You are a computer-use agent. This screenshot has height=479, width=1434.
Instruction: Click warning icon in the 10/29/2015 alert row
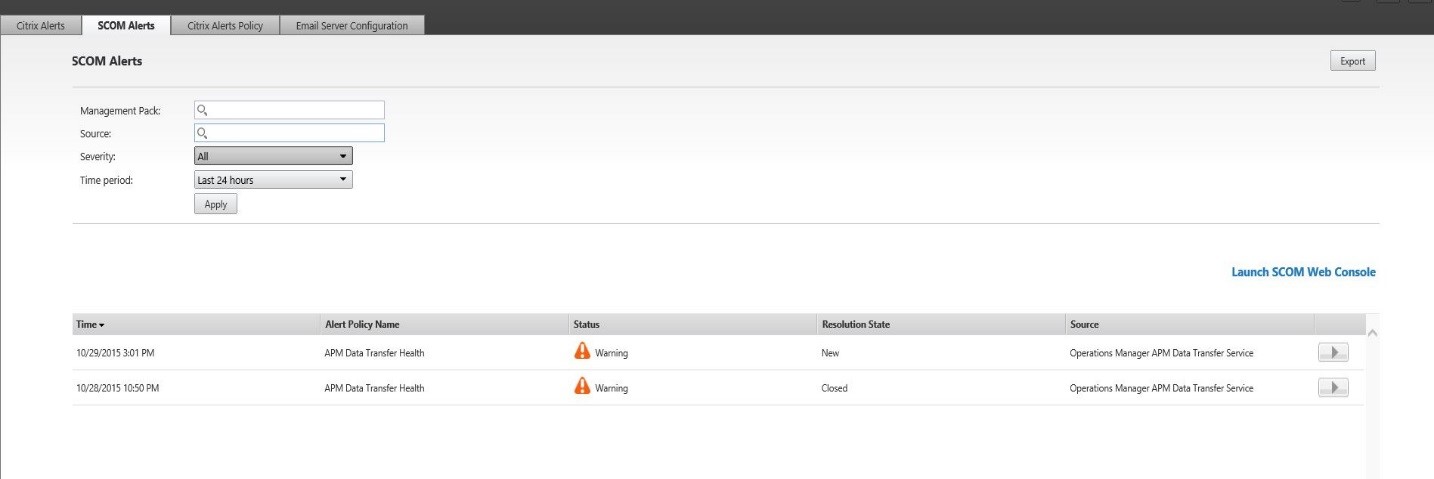click(582, 351)
